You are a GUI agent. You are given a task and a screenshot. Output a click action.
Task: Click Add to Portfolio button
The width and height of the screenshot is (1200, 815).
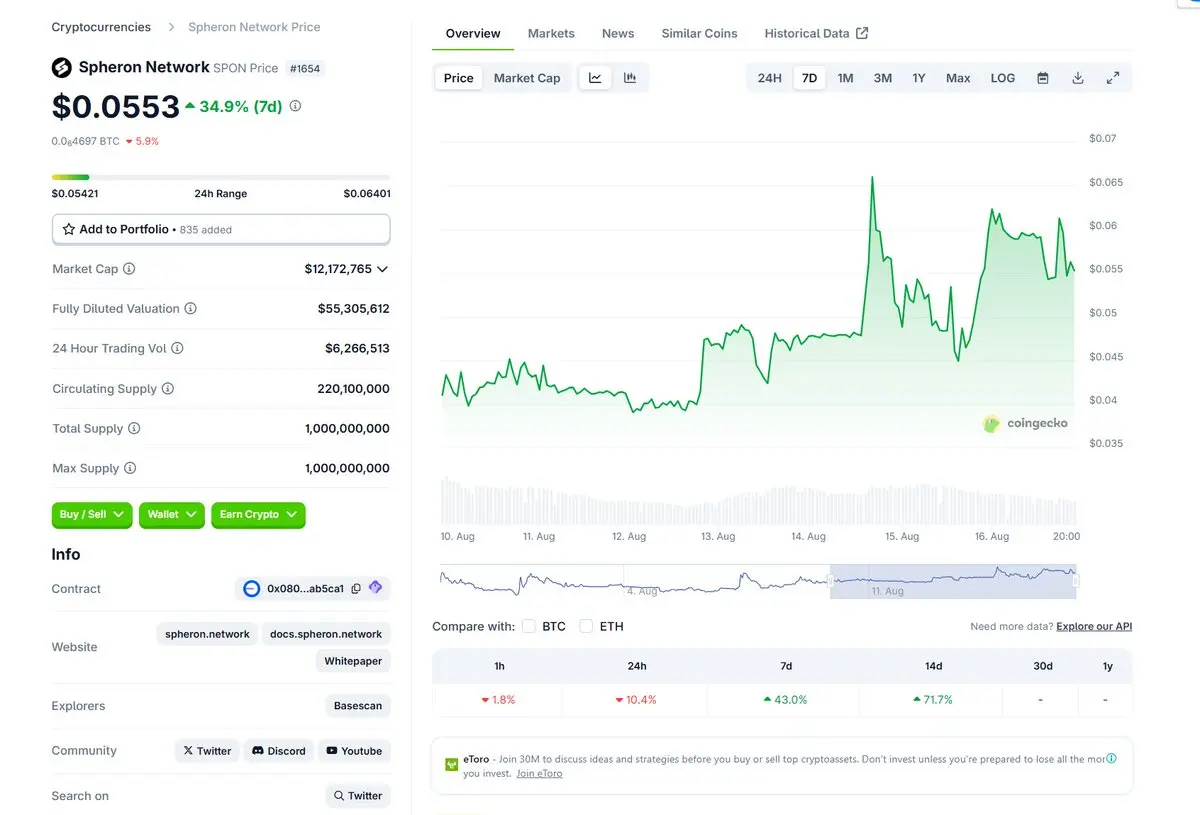[221, 229]
